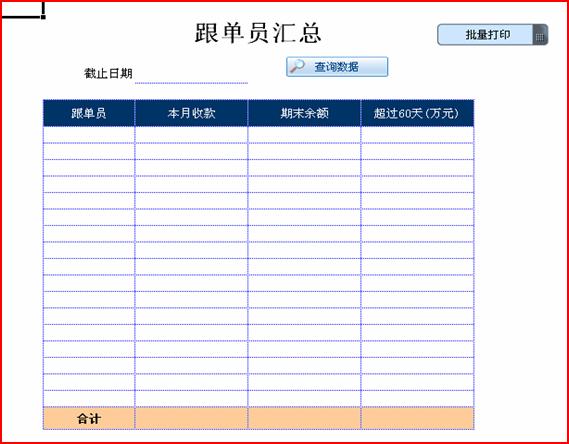Select first empty cell under 期末余额

coord(304,135)
